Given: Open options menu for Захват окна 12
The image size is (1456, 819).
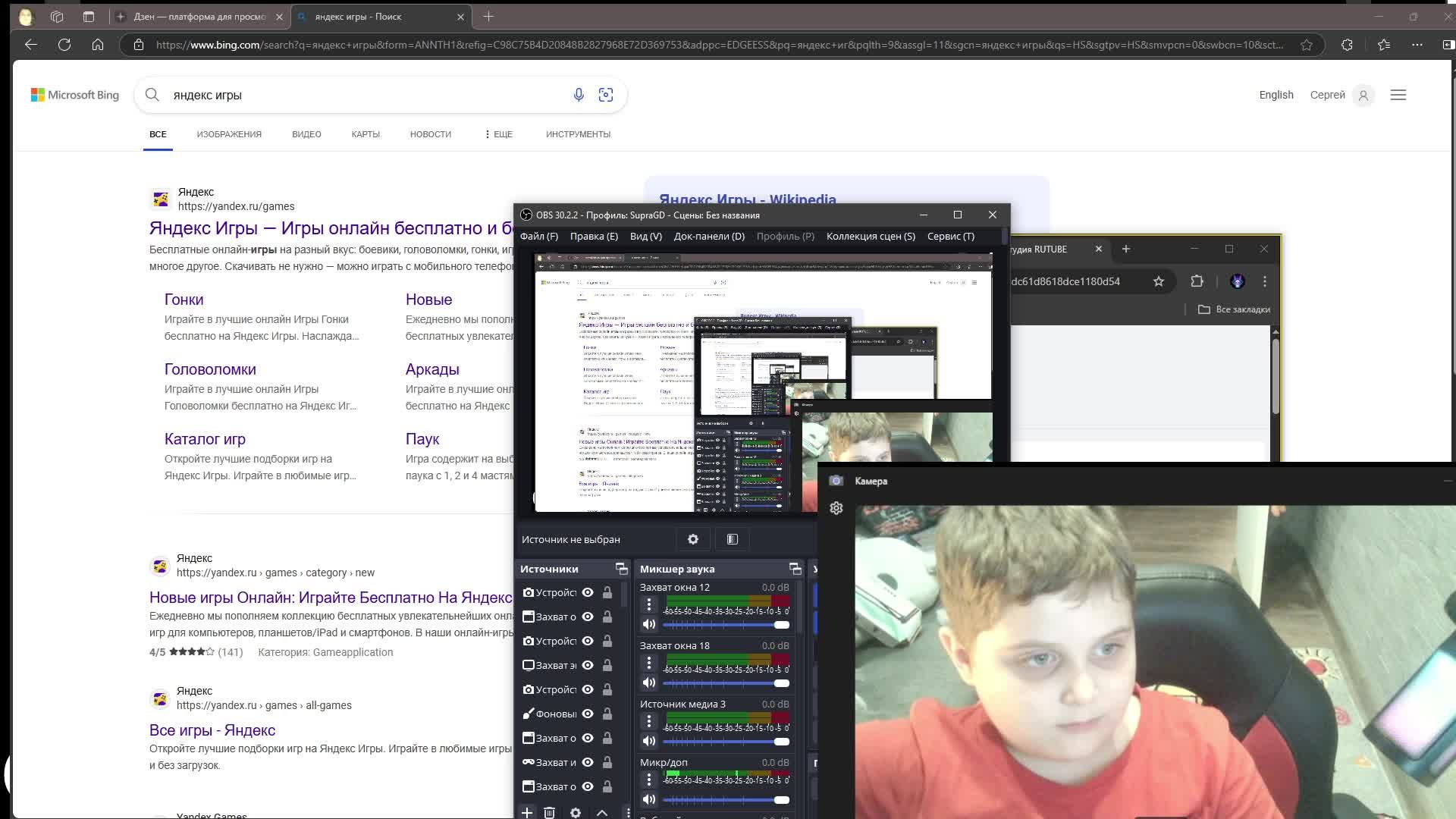Looking at the screenshot, I should pyautogui.click(x=649, y=604).
